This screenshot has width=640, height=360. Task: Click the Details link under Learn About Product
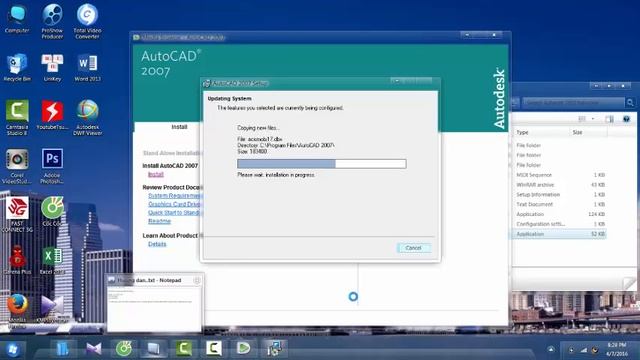tap(157, 244)
